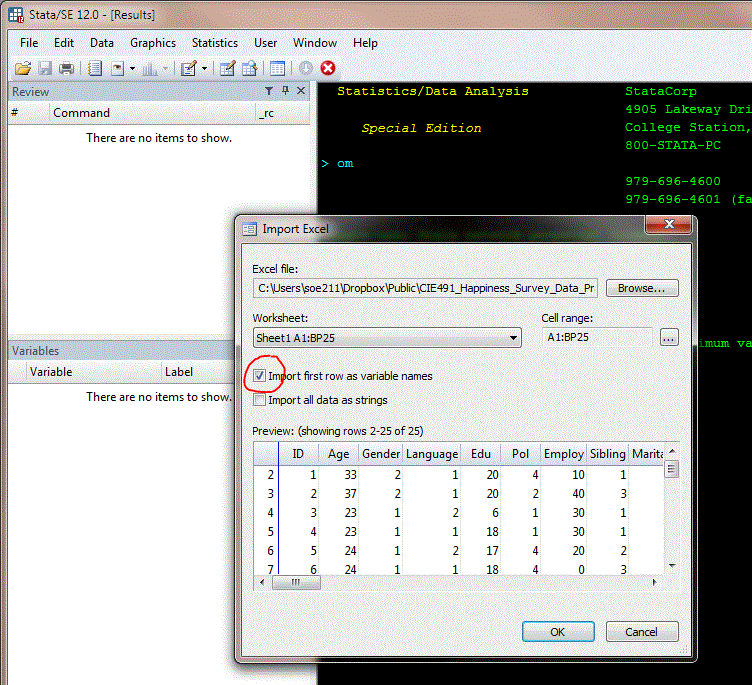
Task: Open the File menu
Action: coord(29,43)
